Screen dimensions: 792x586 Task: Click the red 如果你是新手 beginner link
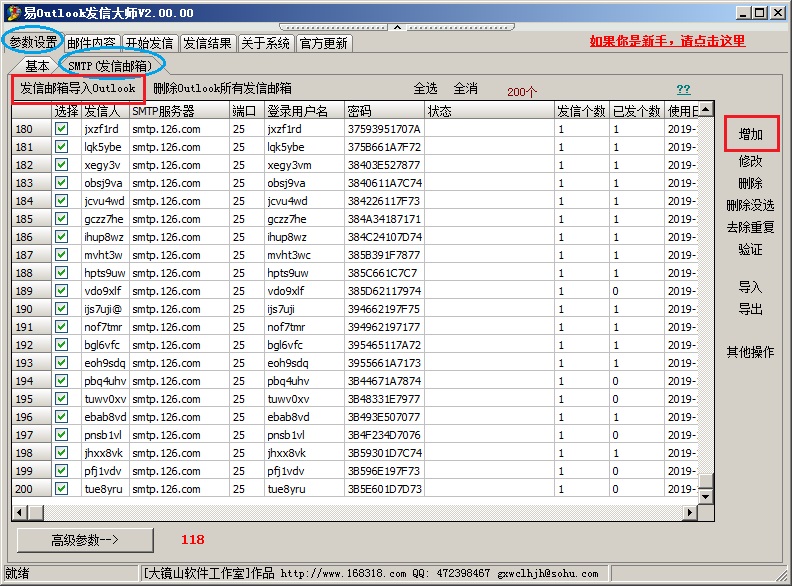point(667,42)
